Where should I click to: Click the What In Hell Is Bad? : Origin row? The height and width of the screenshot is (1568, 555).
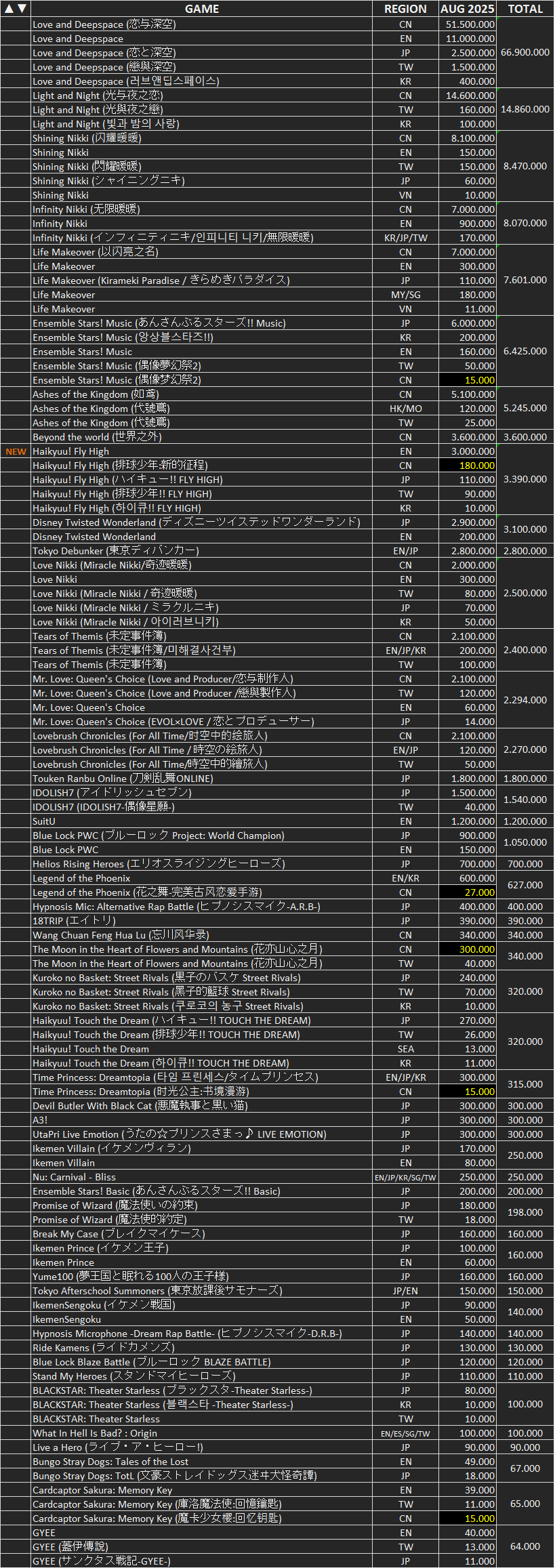click(x=277, y=1433)
